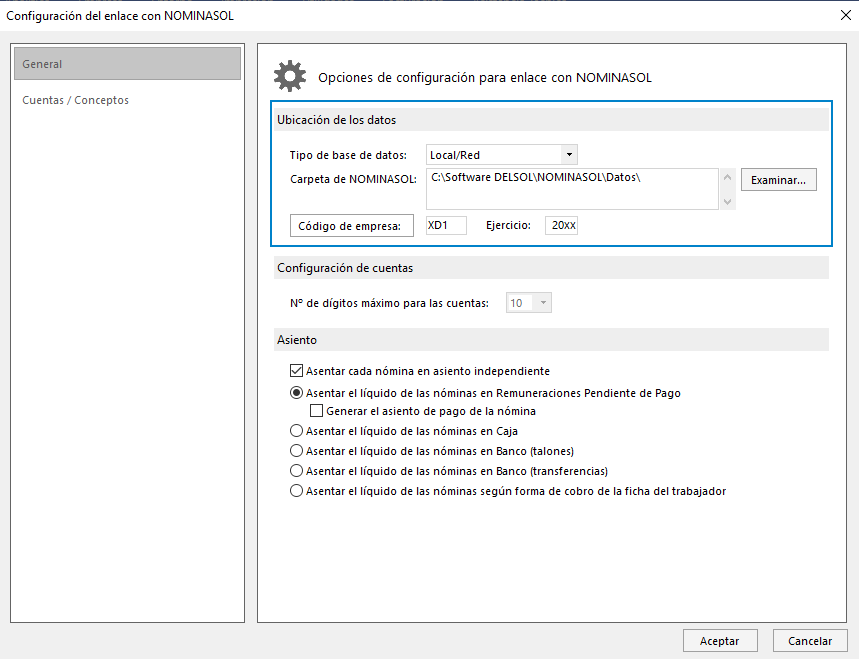Open the Tipo de base de datos dropdown
Image resolution: width=859 pixels, height=659 pixels.
click(569, 154)
